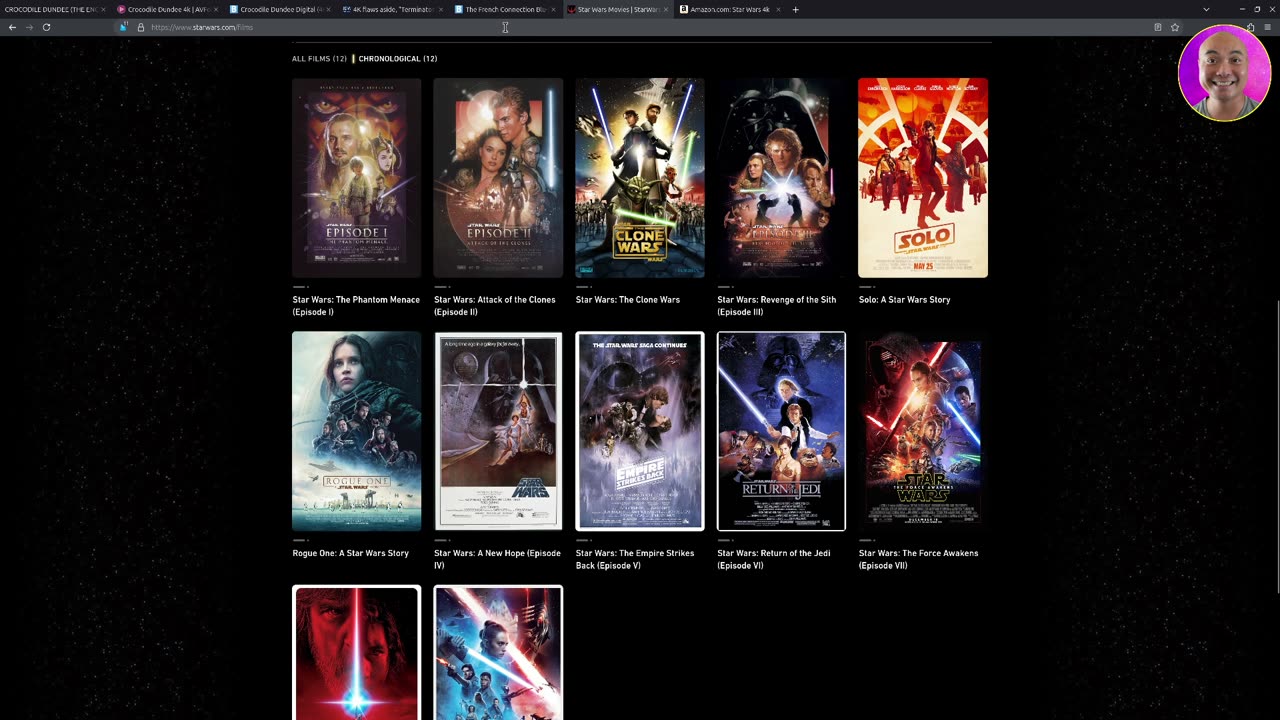Select the ALL FILMS (12) filter

319,59
